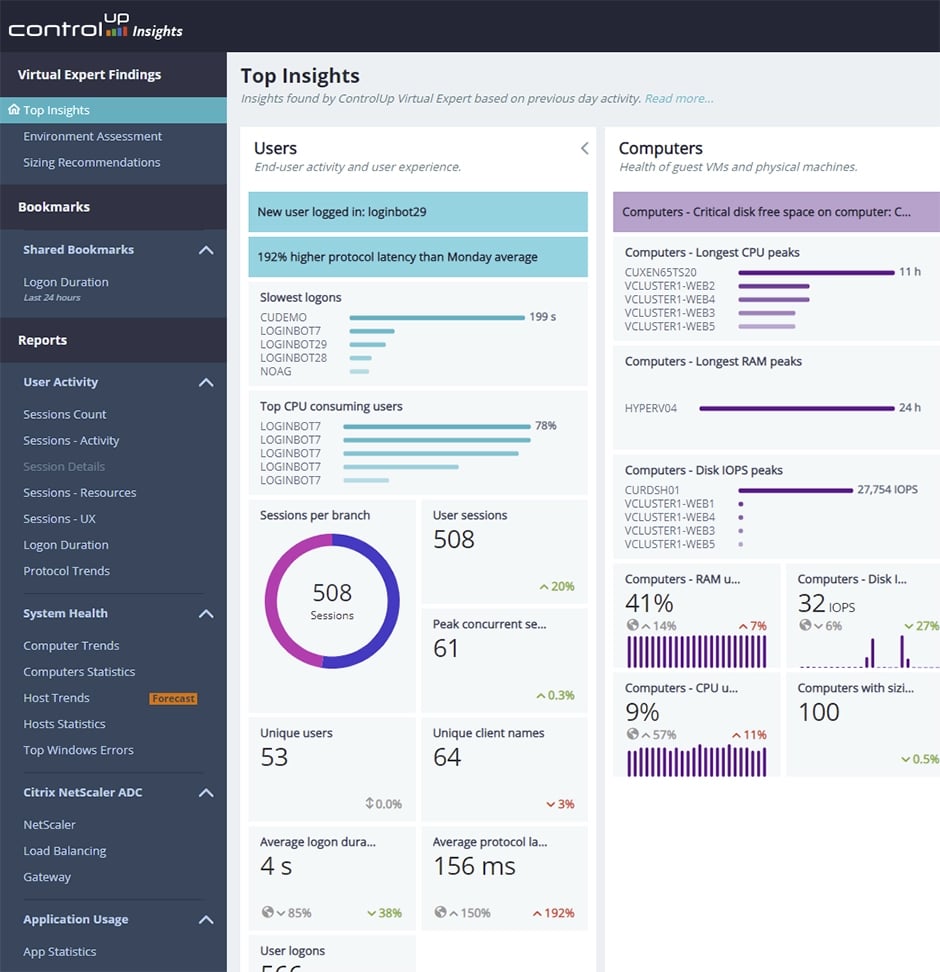Collapse the Application Usage section
The height and width of the screenshot is (972, 940).
click(206, 920)
